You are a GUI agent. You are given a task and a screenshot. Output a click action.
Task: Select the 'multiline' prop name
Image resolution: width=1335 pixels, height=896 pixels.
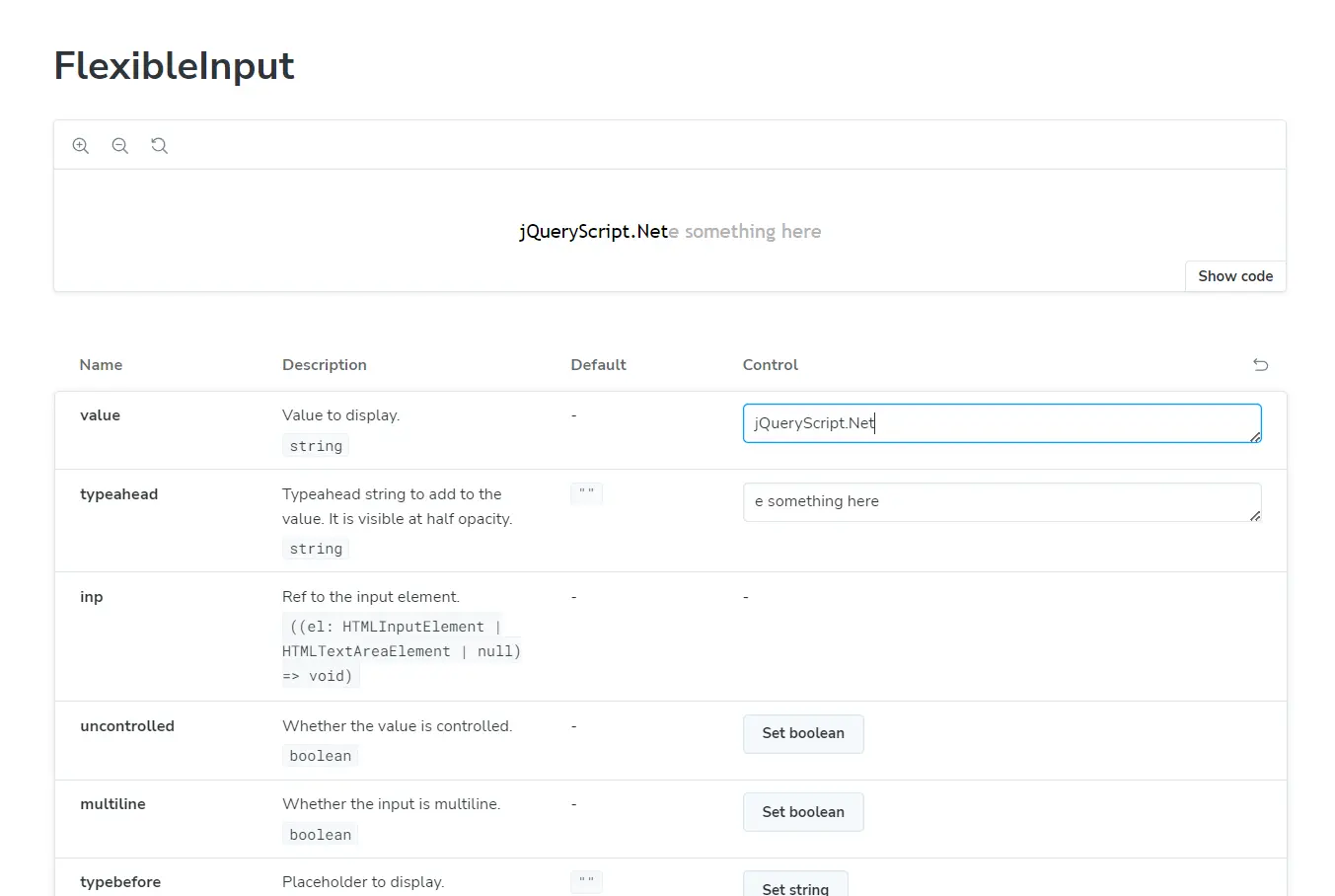pos(112,804)
